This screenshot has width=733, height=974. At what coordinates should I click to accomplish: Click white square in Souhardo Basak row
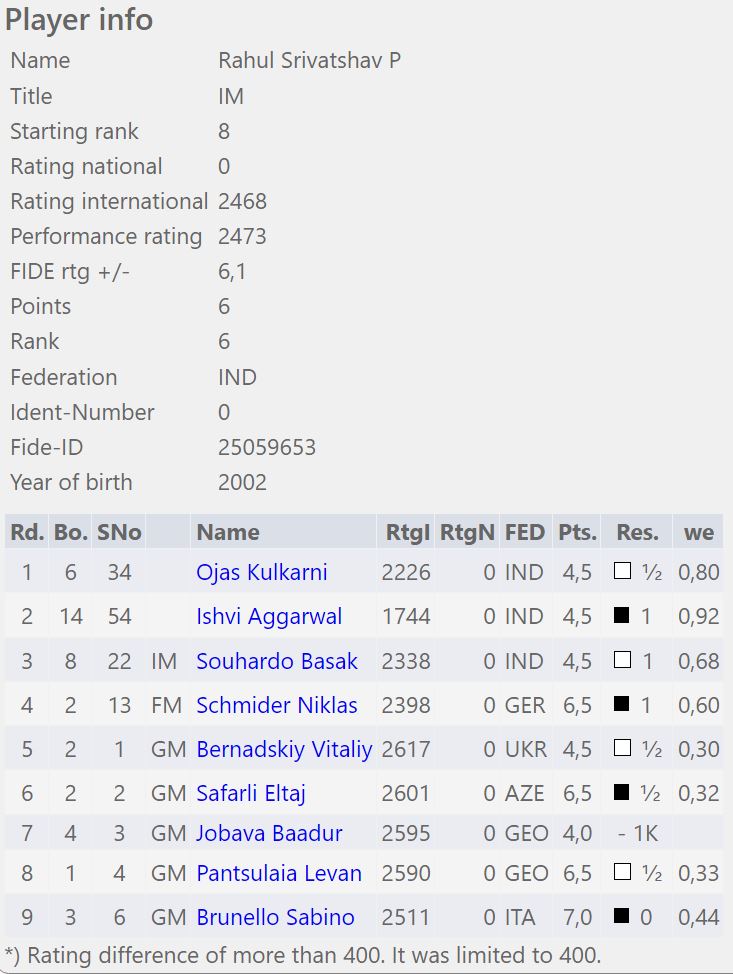point(622,661)
